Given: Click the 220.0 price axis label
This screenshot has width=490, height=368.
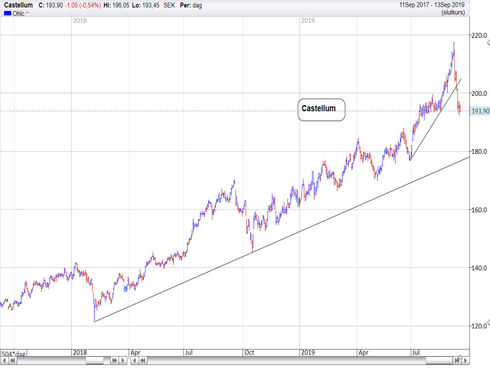Looking at the screenshot, I should point(479,35).
